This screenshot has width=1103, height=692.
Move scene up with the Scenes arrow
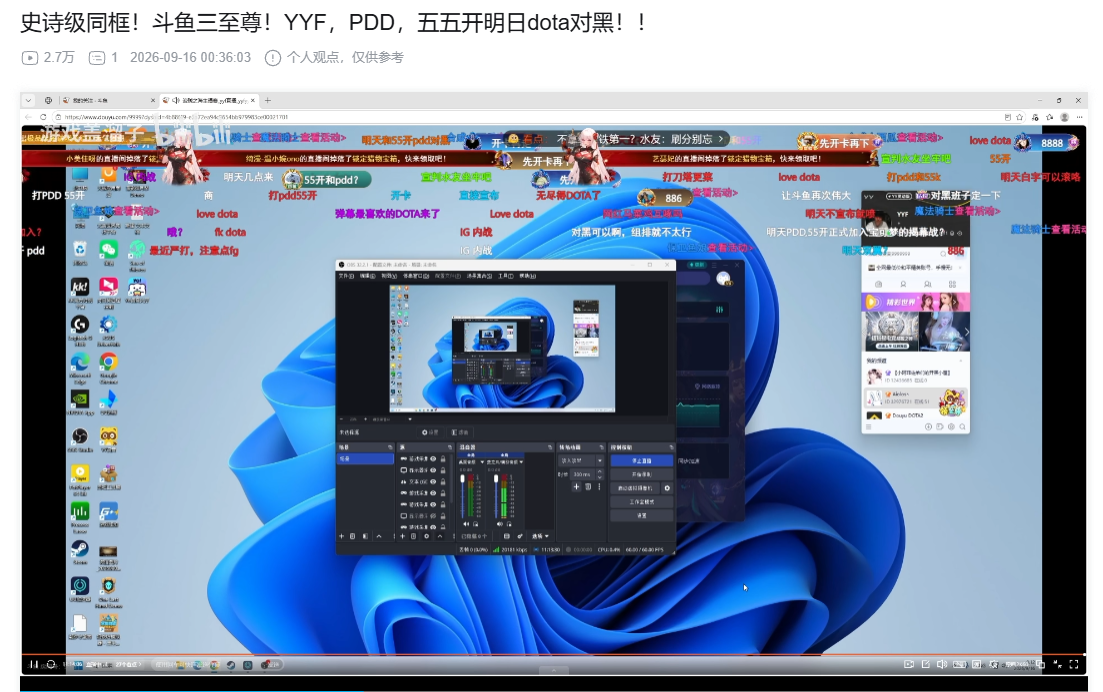(379, 536)
